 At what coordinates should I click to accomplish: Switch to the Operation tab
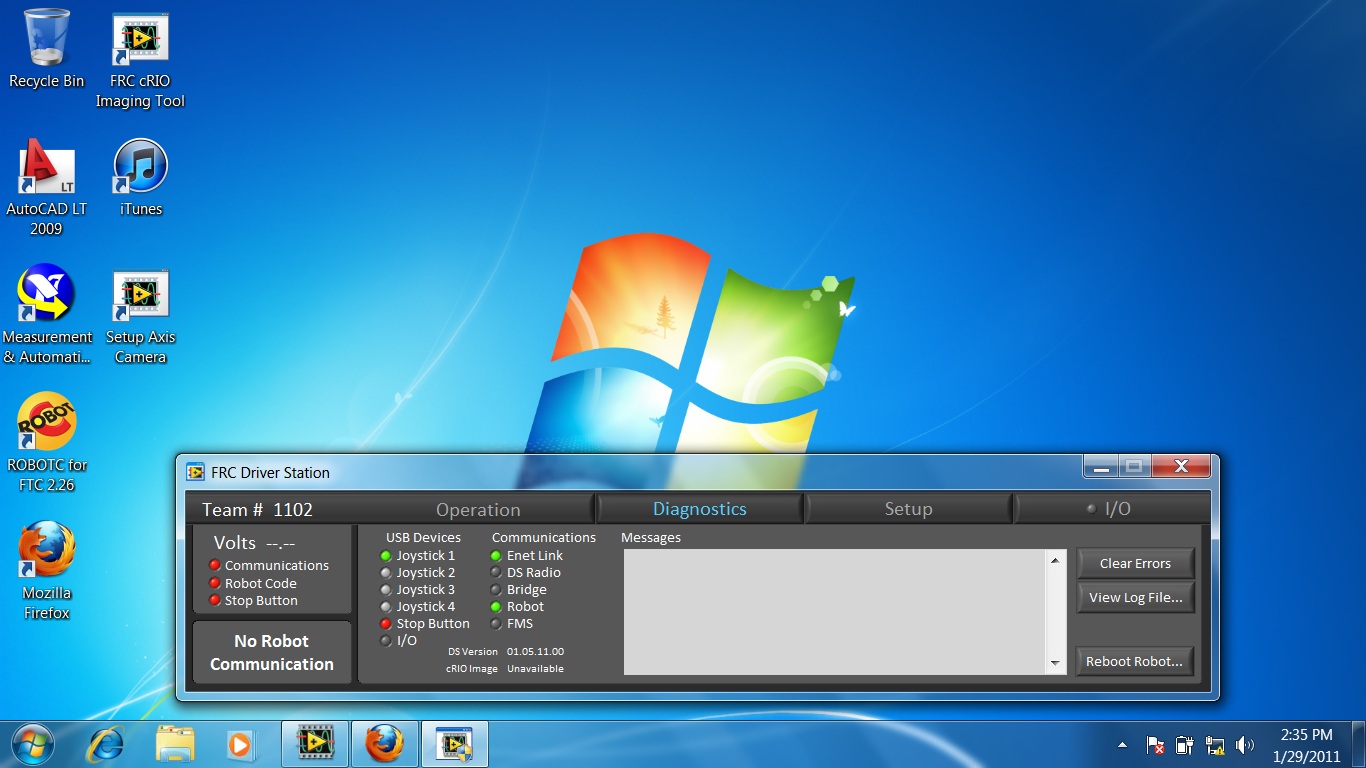(478, 509)
